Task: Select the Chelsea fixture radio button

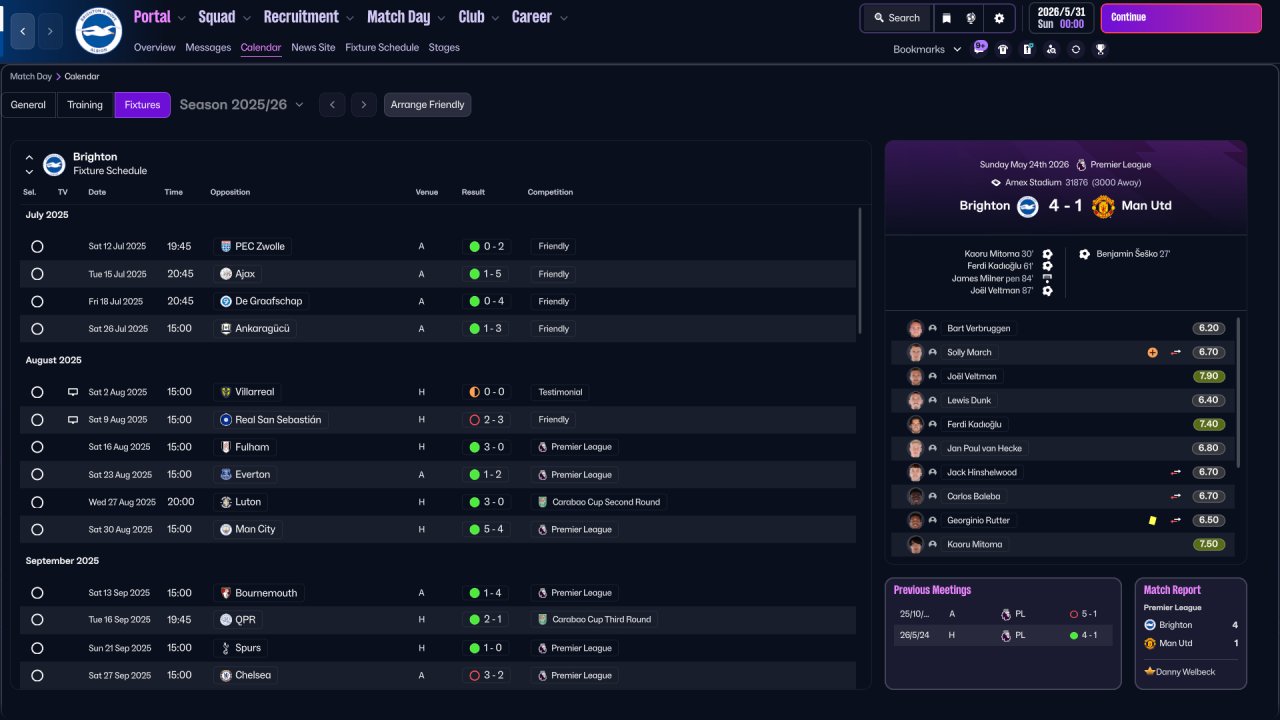Action: [x=37, y=676]
